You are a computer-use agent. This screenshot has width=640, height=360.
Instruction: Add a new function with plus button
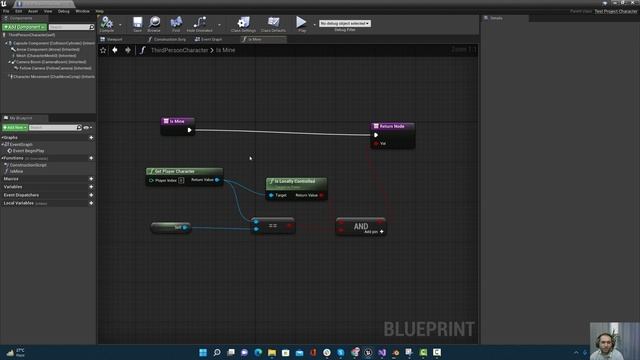coord(91,158)
